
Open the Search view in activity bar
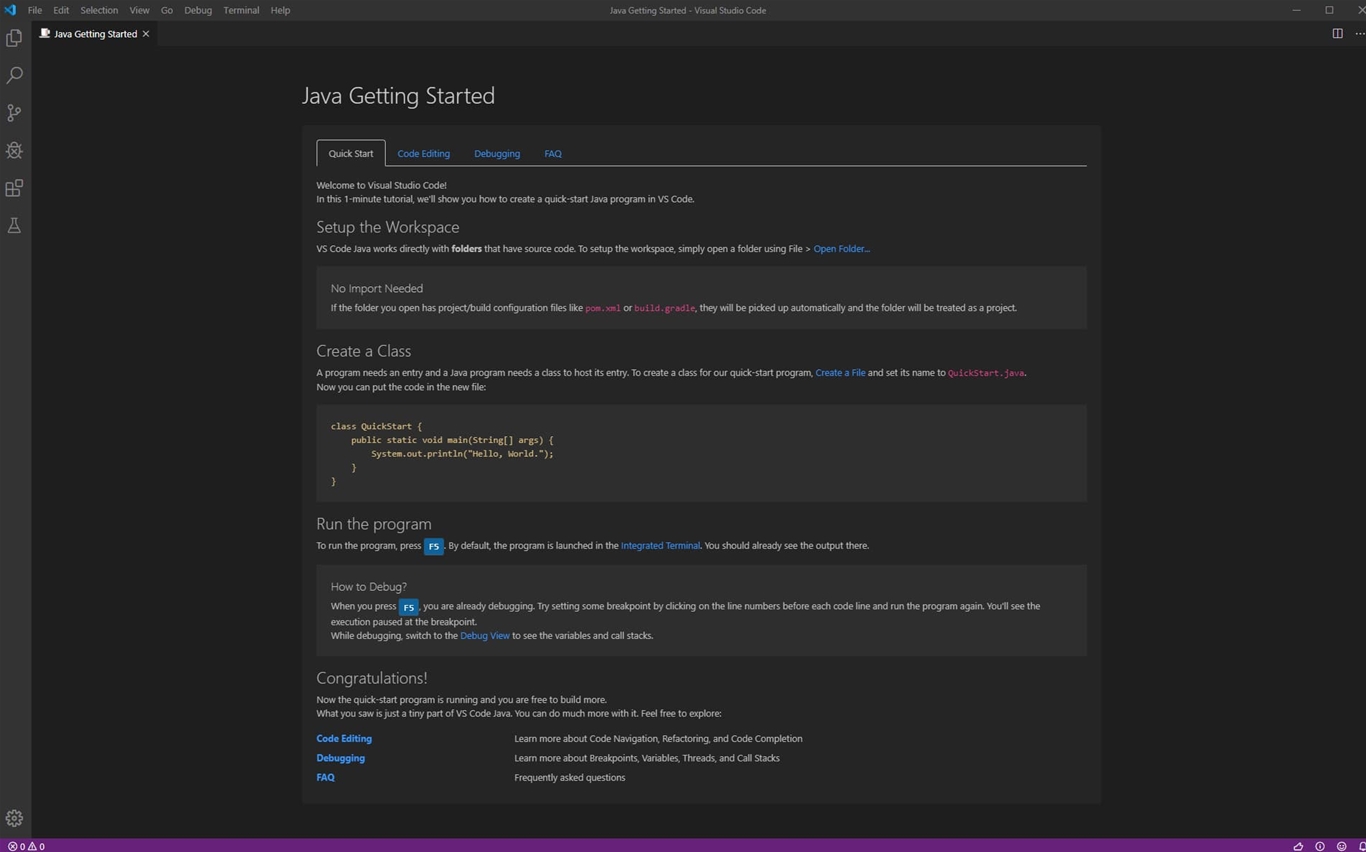[x=14, y=76]
